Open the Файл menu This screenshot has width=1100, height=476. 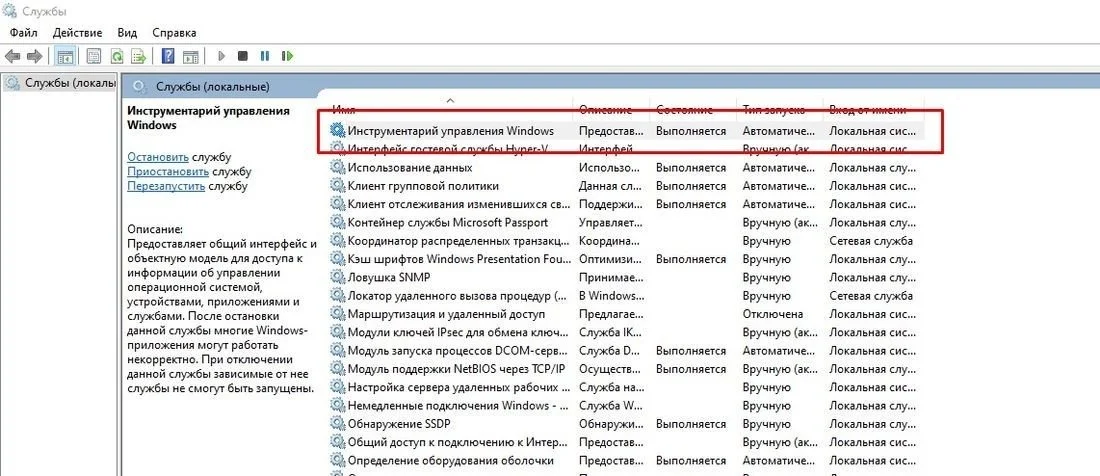coord(24,32)
